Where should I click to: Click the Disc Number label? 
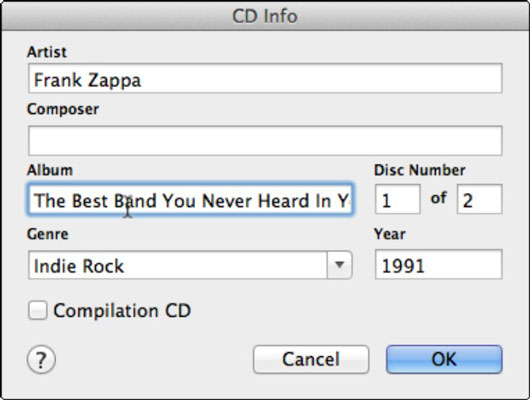click(419, 170)
